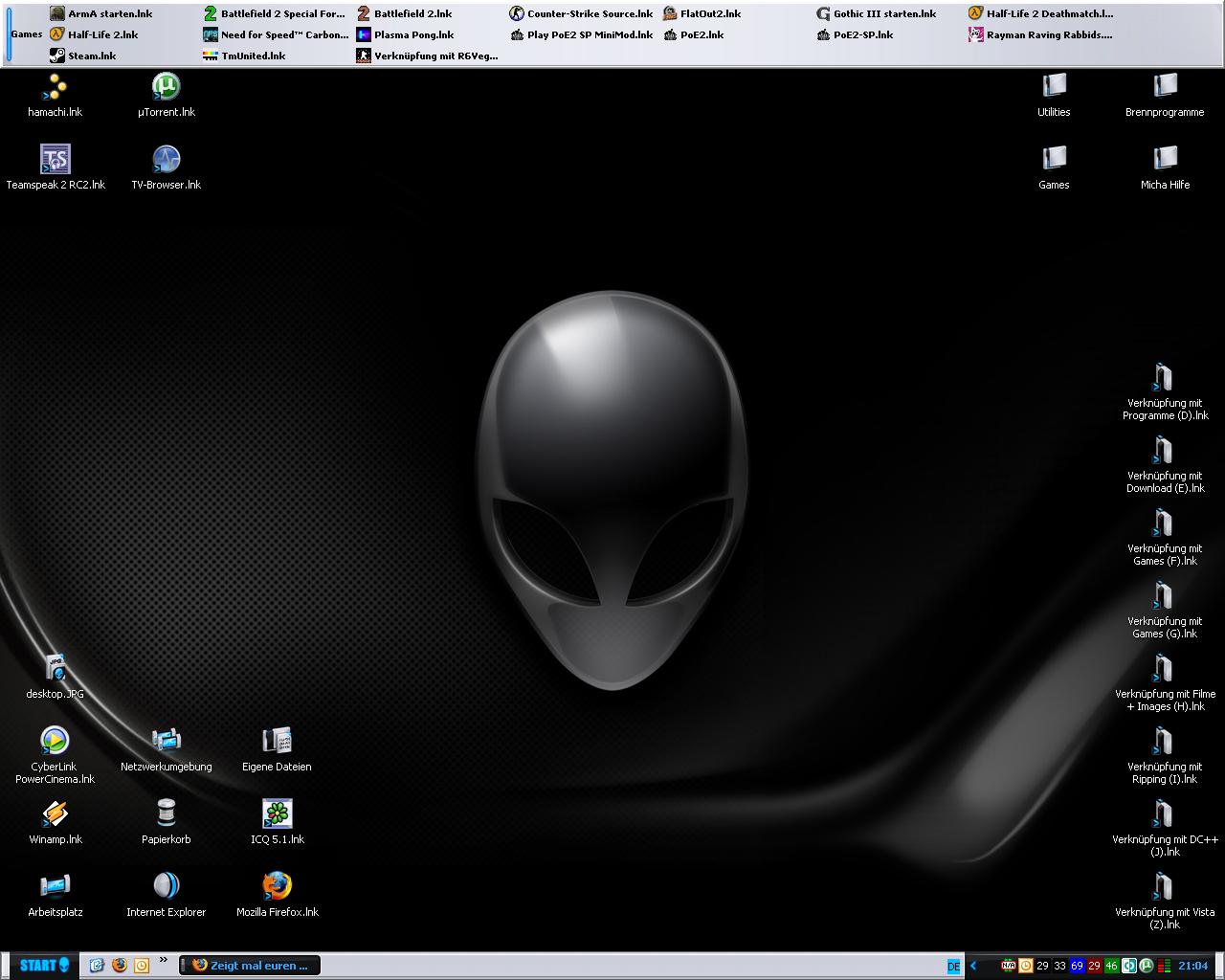Screen dimensions: 1225x980
Task: Select the TV-Browser desktop icon
Action: coord(166,167)
